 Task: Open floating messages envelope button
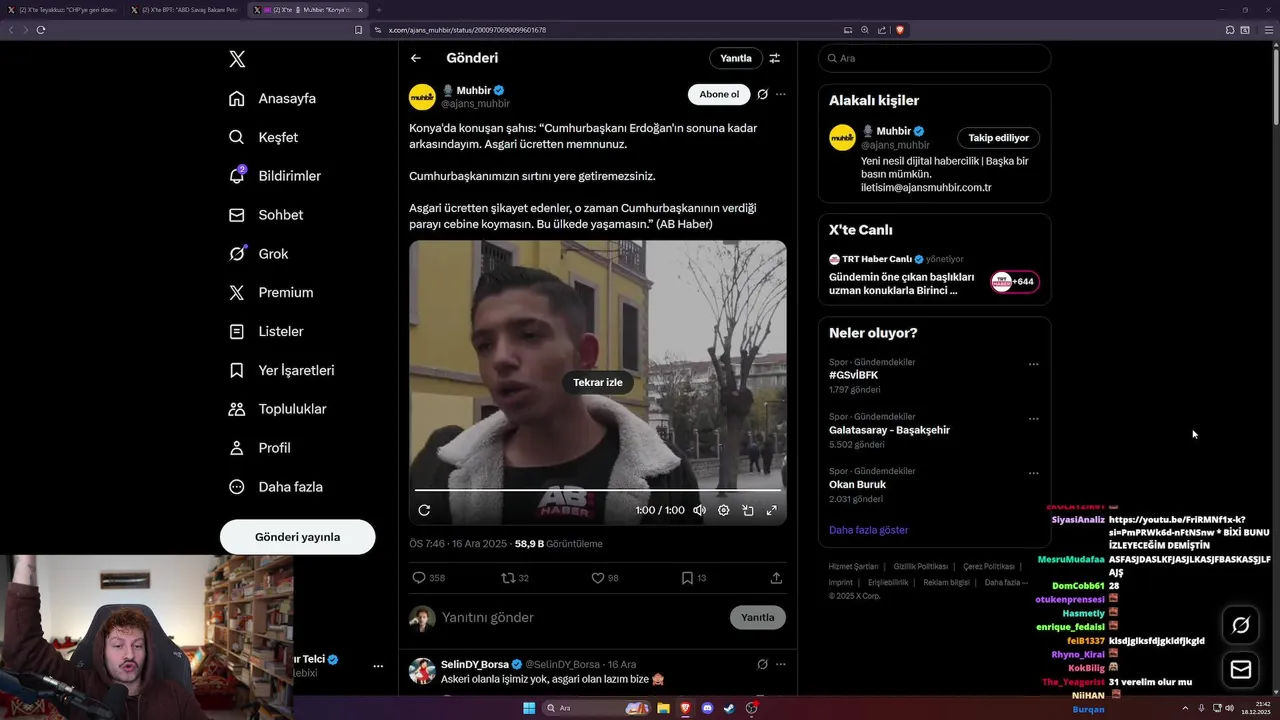click(x=1241, y=670)
